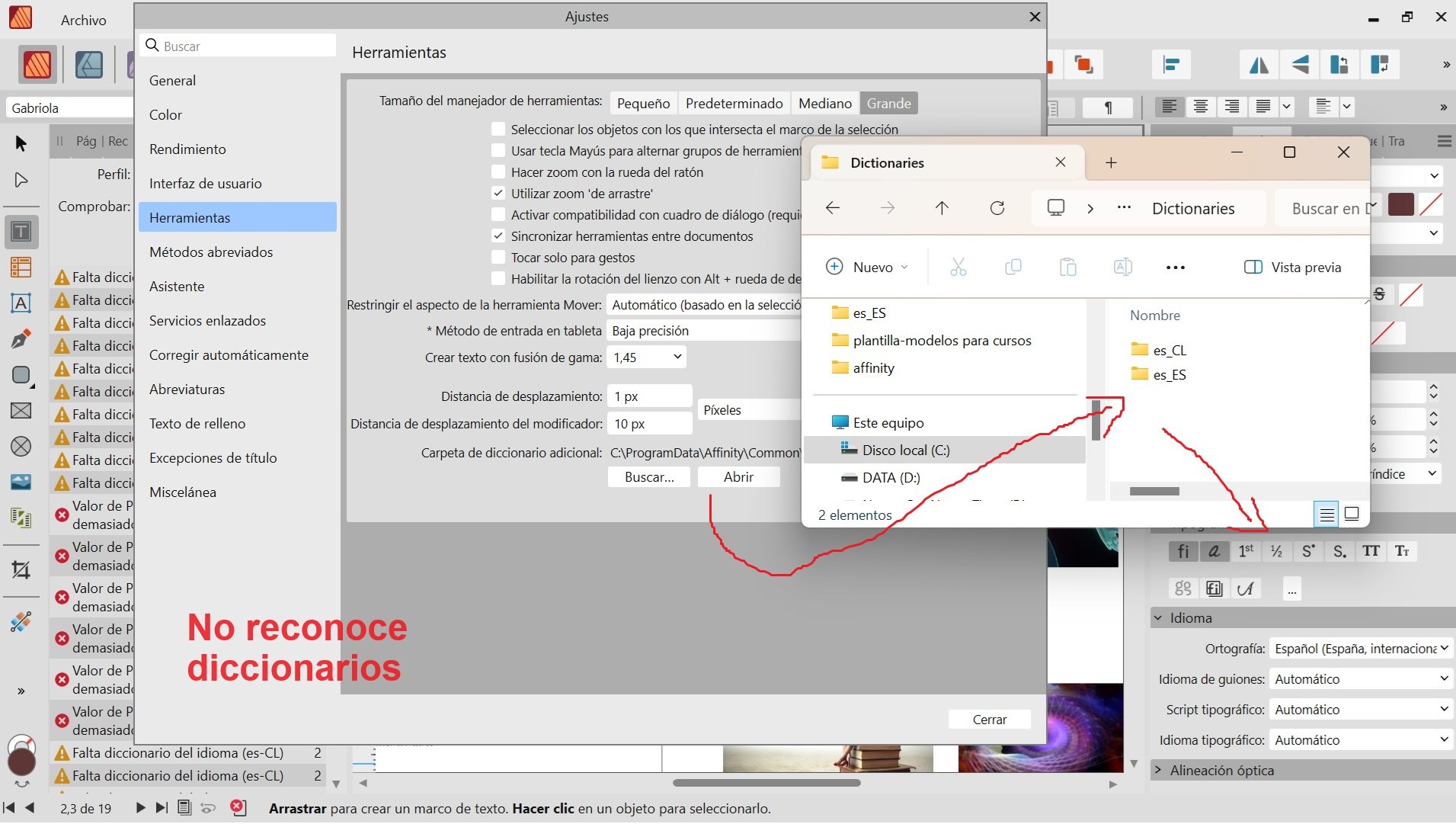Click the flip horizontal toolbar icon
Image resolution: width=1456 pixels, height=824 pixels.
(1259, 66)
